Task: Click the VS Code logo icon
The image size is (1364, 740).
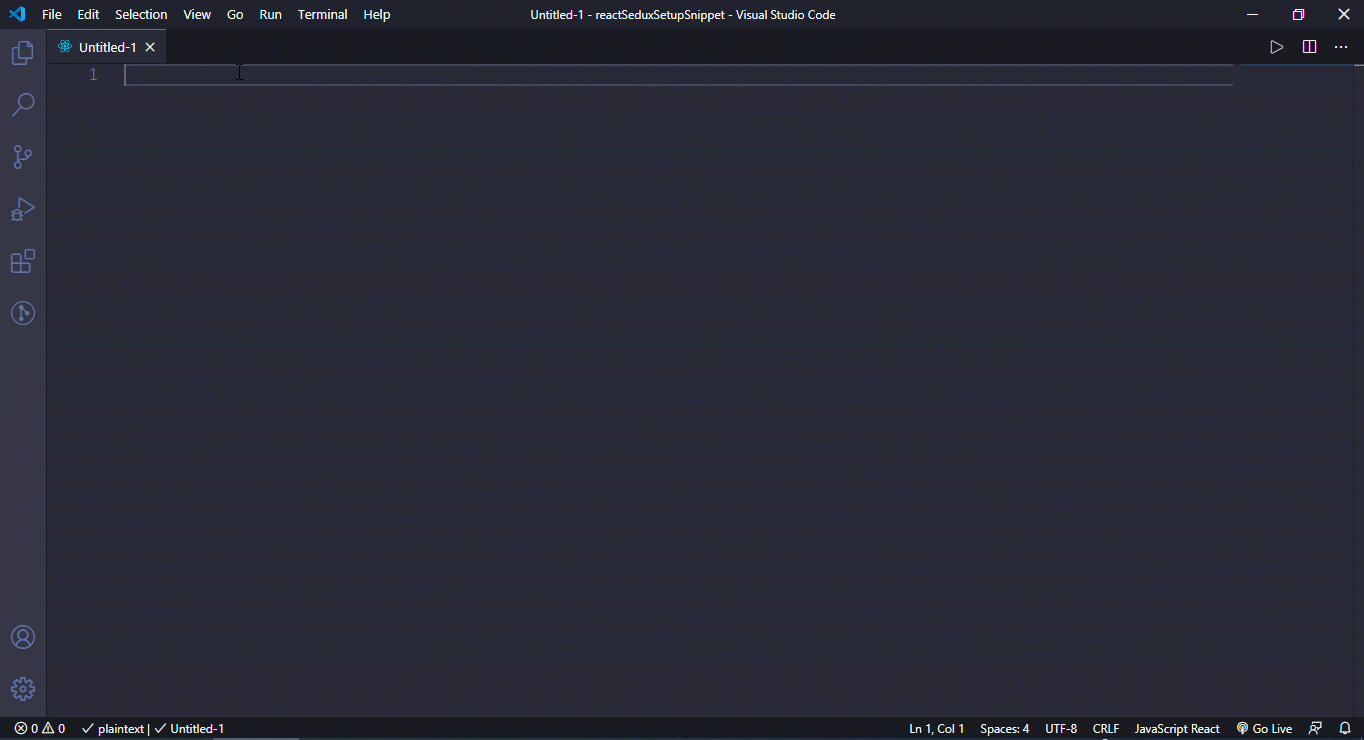Action: point(17,14)
